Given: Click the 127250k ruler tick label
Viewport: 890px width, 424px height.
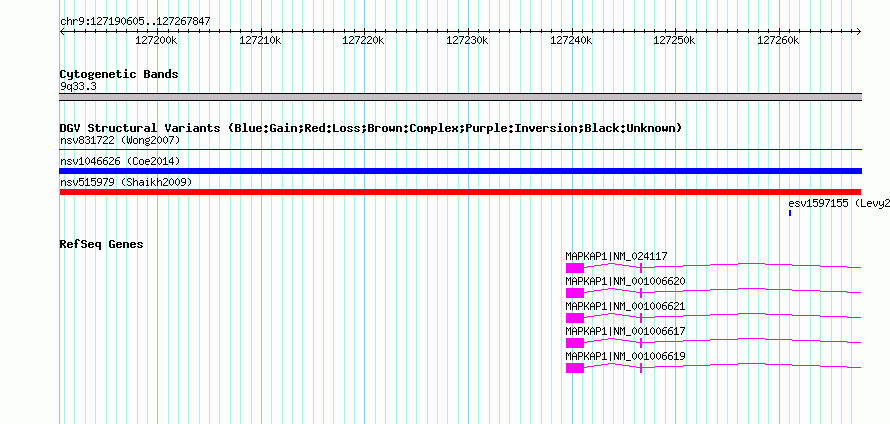Looking at the screenshot, I should coord(674,41).
